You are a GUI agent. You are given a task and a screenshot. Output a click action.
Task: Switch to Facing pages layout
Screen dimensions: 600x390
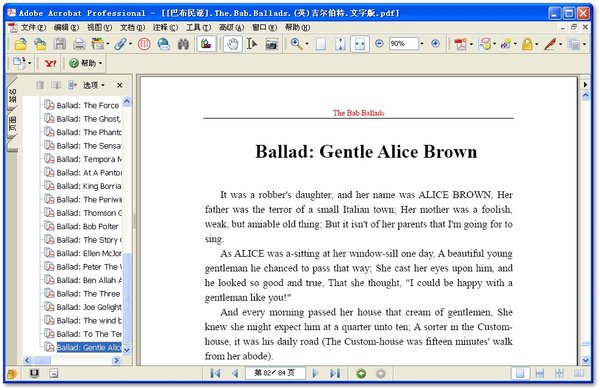[x=578, y=373]
